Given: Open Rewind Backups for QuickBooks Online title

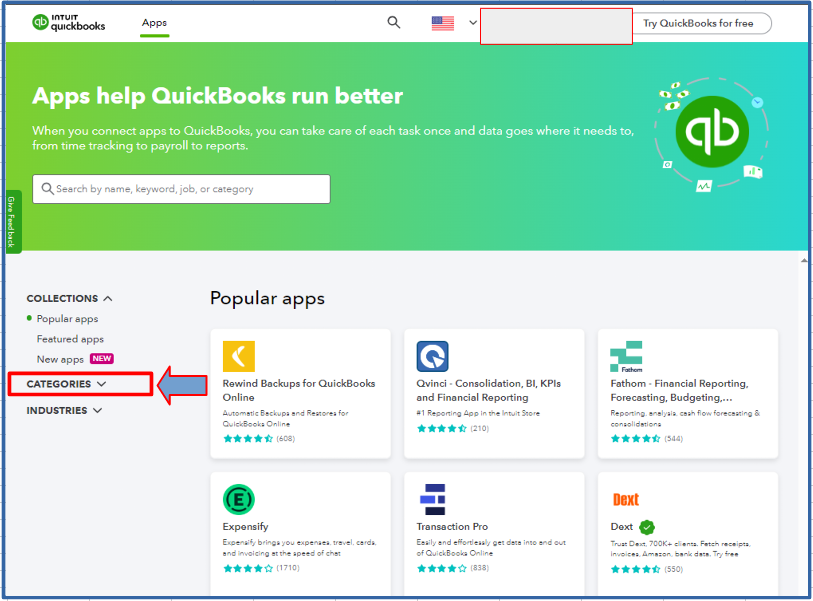Looking at the screenshot, I should click(x=299, y=390).
